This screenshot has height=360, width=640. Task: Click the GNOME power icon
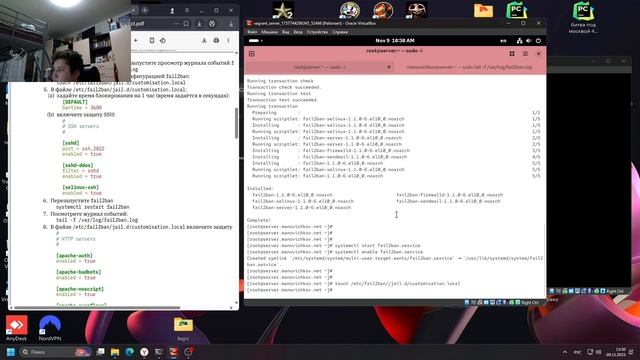(538, 41)
